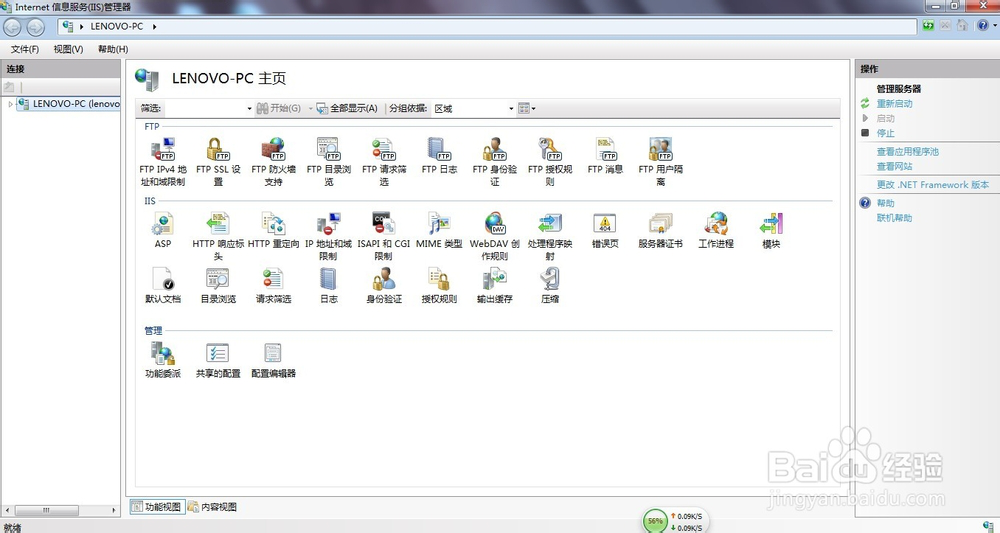Switch to 内容视图 tab
1000x533 pixels.
[212, 507]
